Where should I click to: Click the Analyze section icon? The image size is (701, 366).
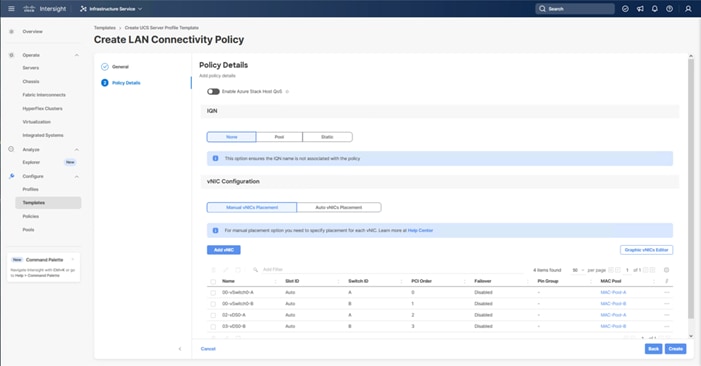coord(11,149)
